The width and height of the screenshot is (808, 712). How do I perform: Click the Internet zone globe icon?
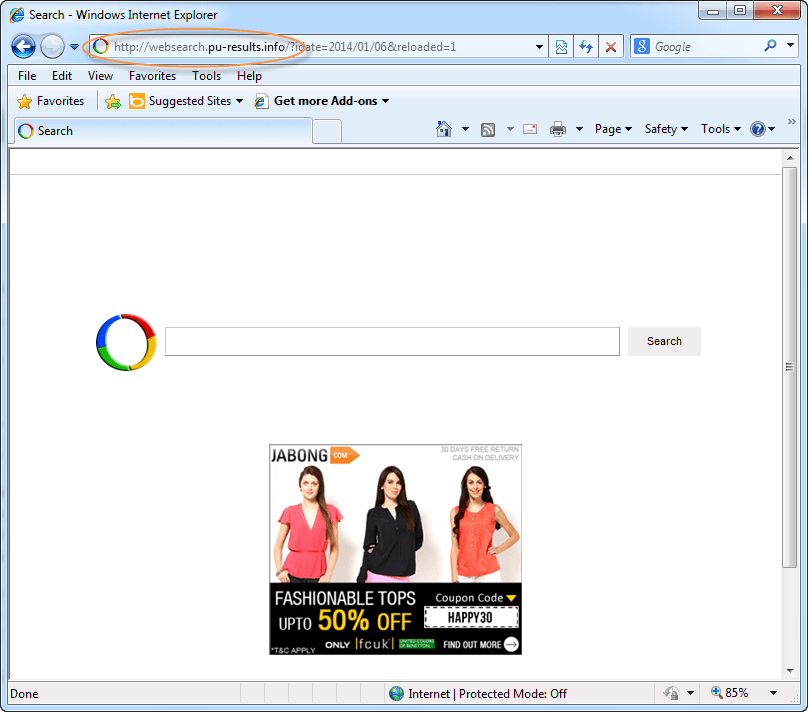click(396, 693)
